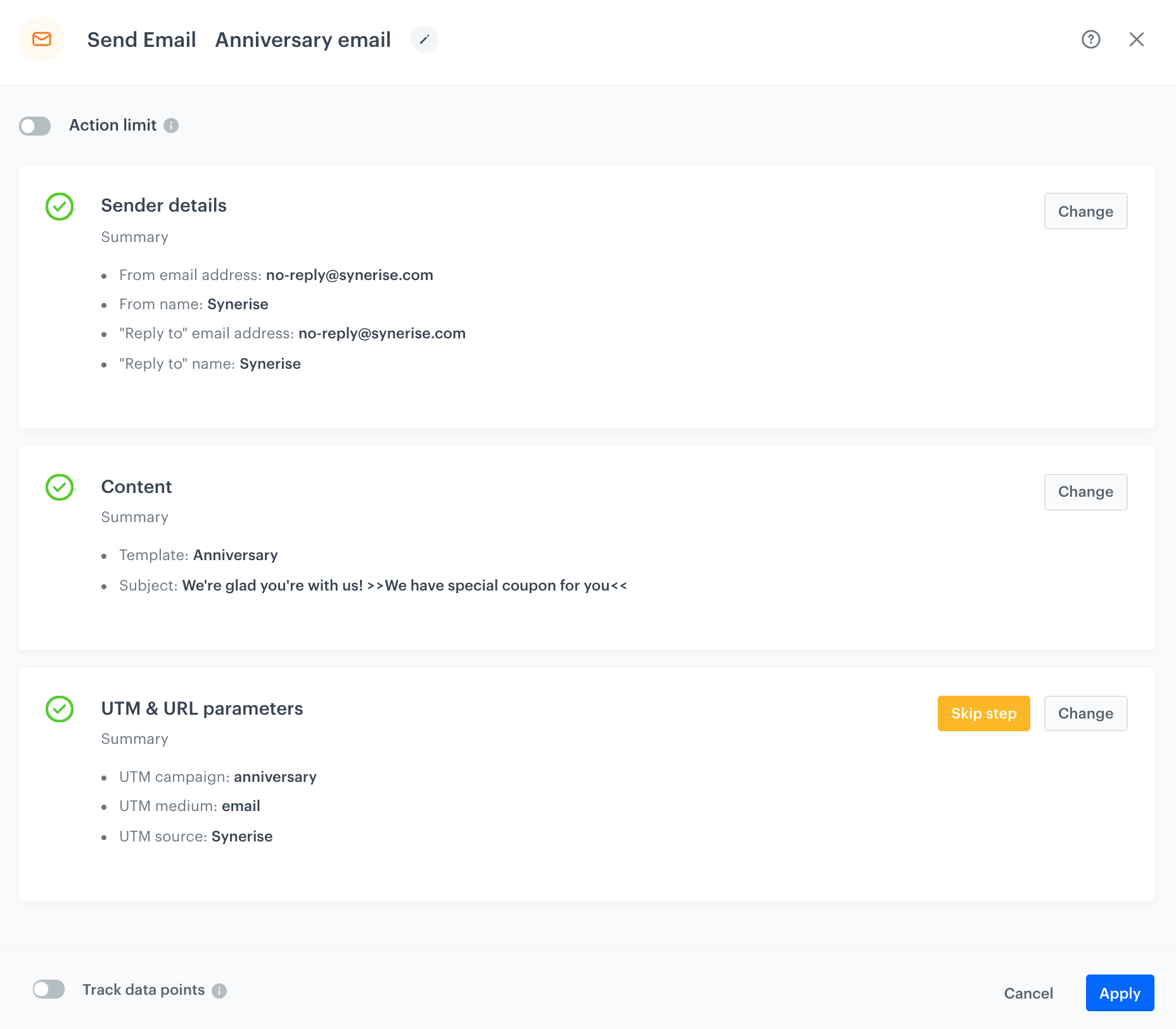The image size is (1176, 1029).
Task: Enable the Track data points toggle
Action: (49, 988)
